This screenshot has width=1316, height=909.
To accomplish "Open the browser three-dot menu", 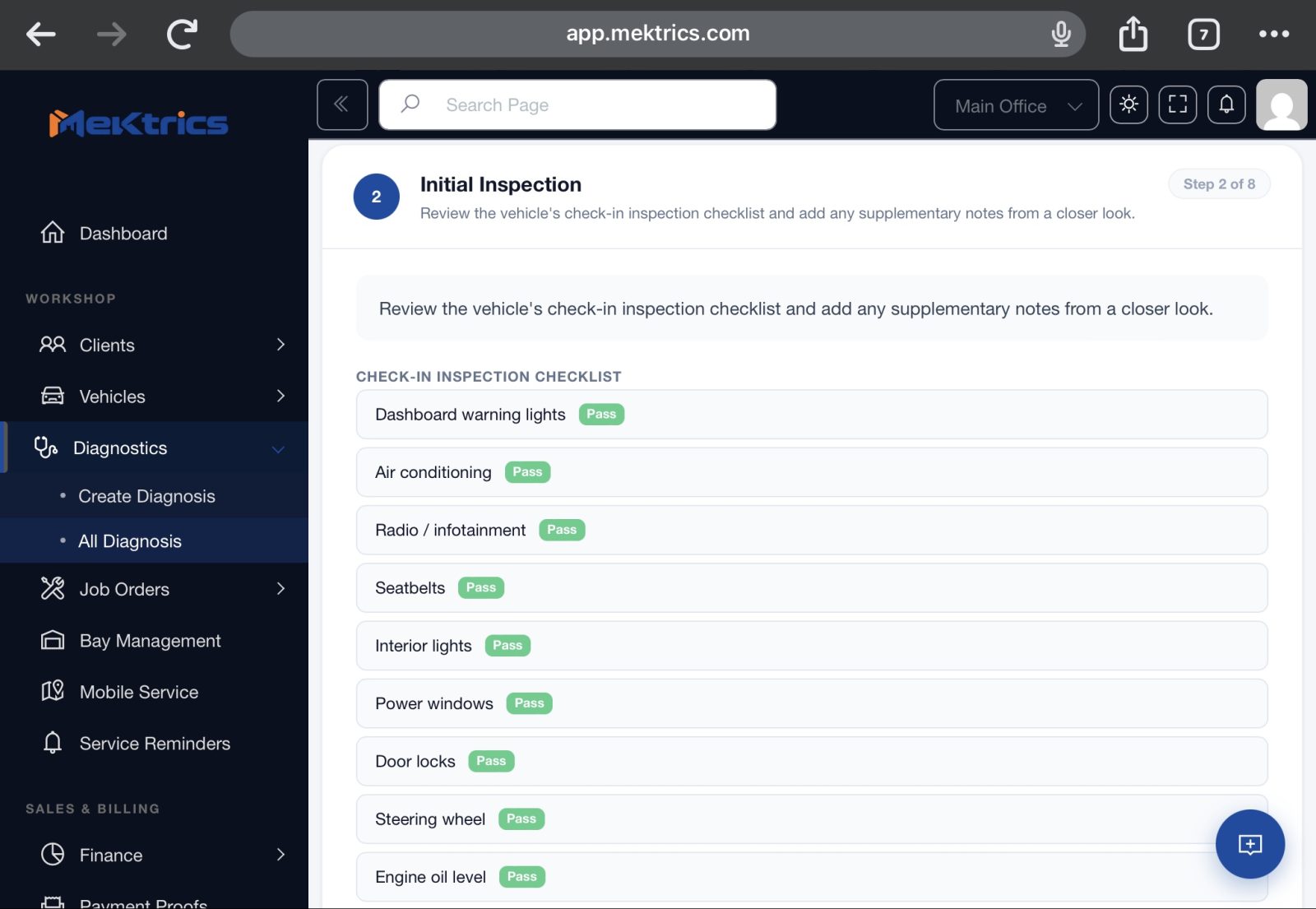I will 1274,34.
